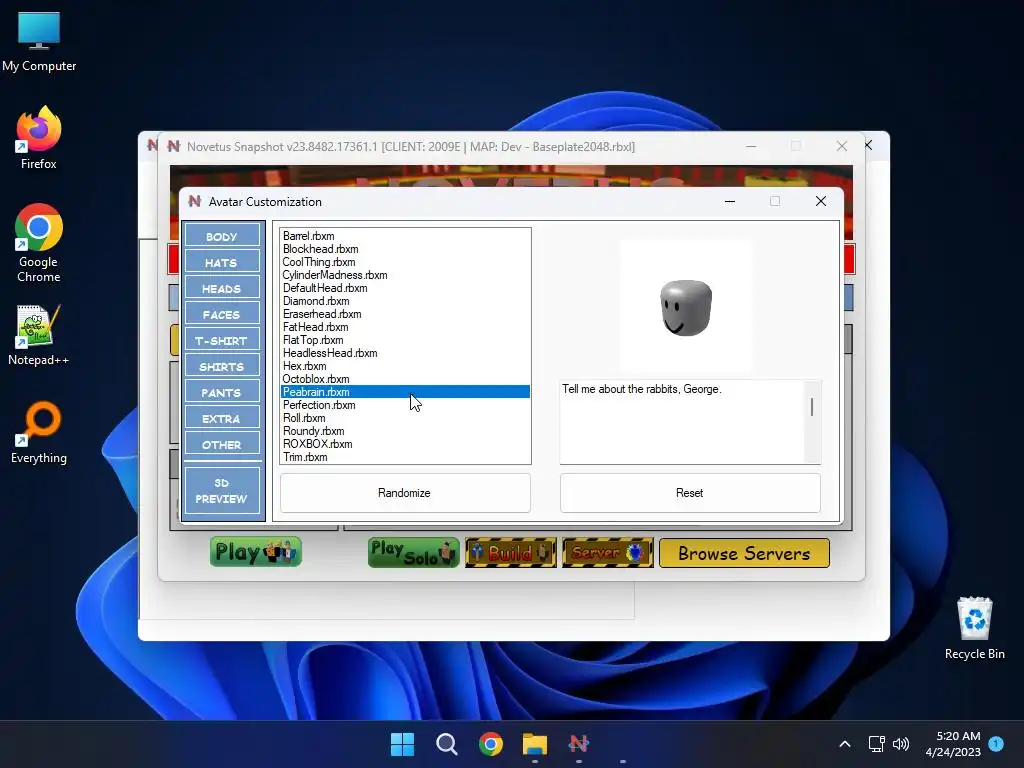1024x768 pixels.
Task: Open My Computer desktop icon
Action: (x=39, y=42)
